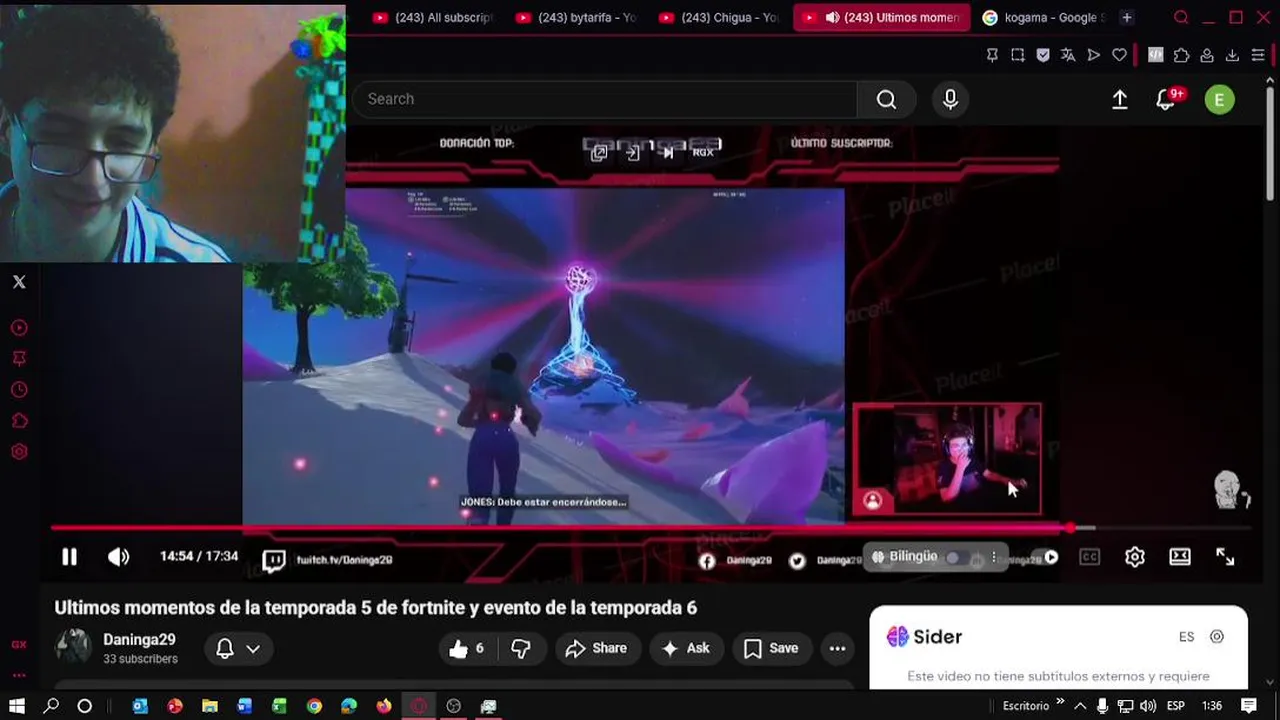1280x720 pixels.
Task: Open browser downloads icon
Action: (x=1232, y=55)
